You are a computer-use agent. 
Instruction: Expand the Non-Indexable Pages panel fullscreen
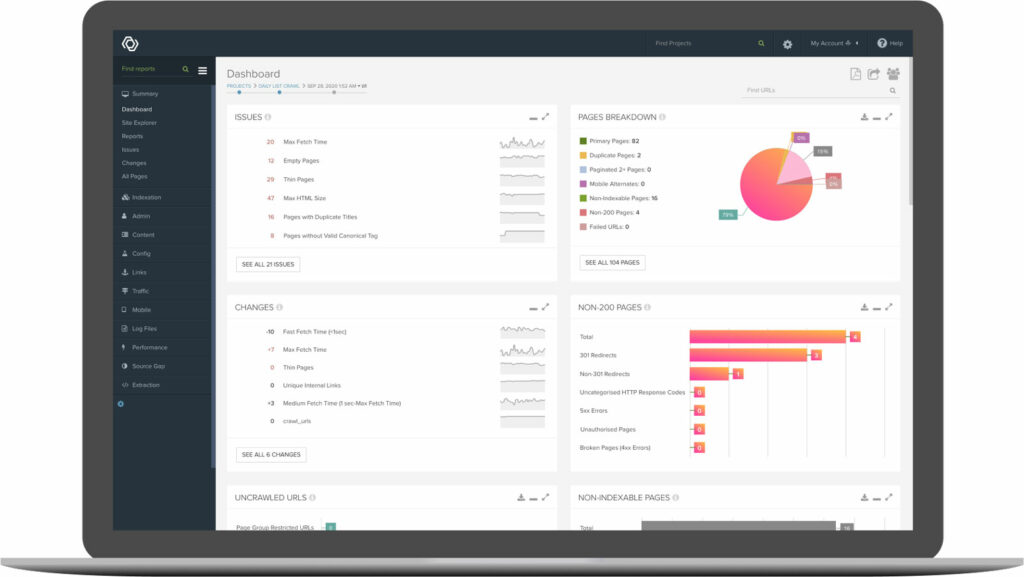889,497
